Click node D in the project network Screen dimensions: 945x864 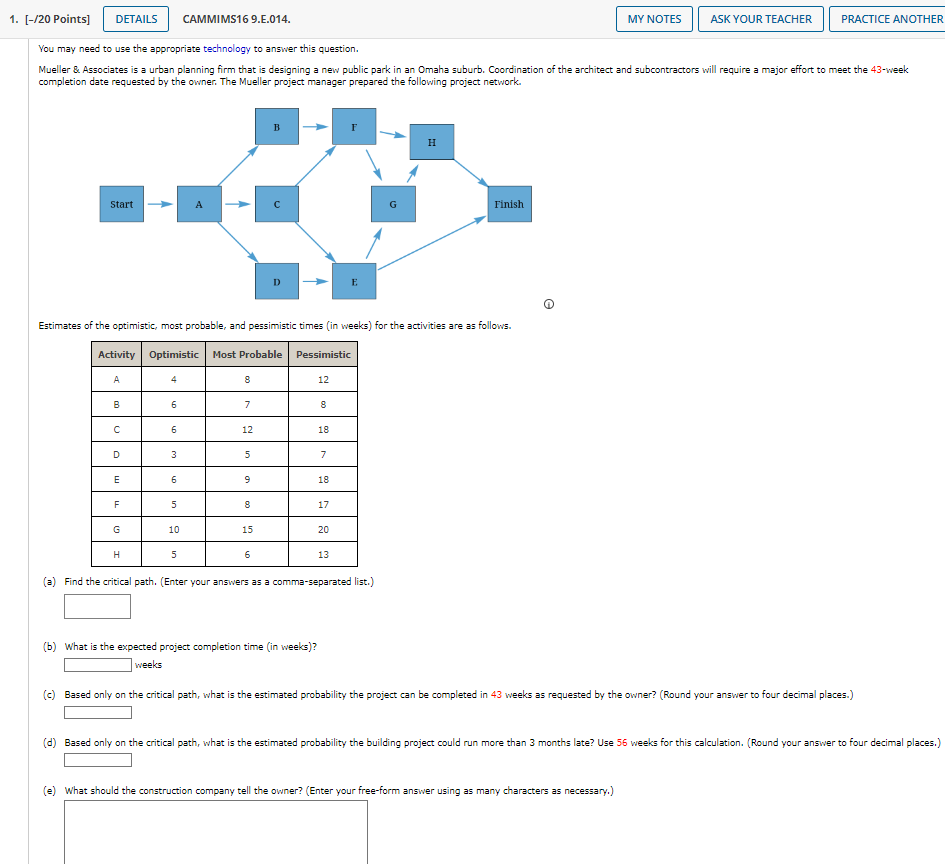coord(277,281)
